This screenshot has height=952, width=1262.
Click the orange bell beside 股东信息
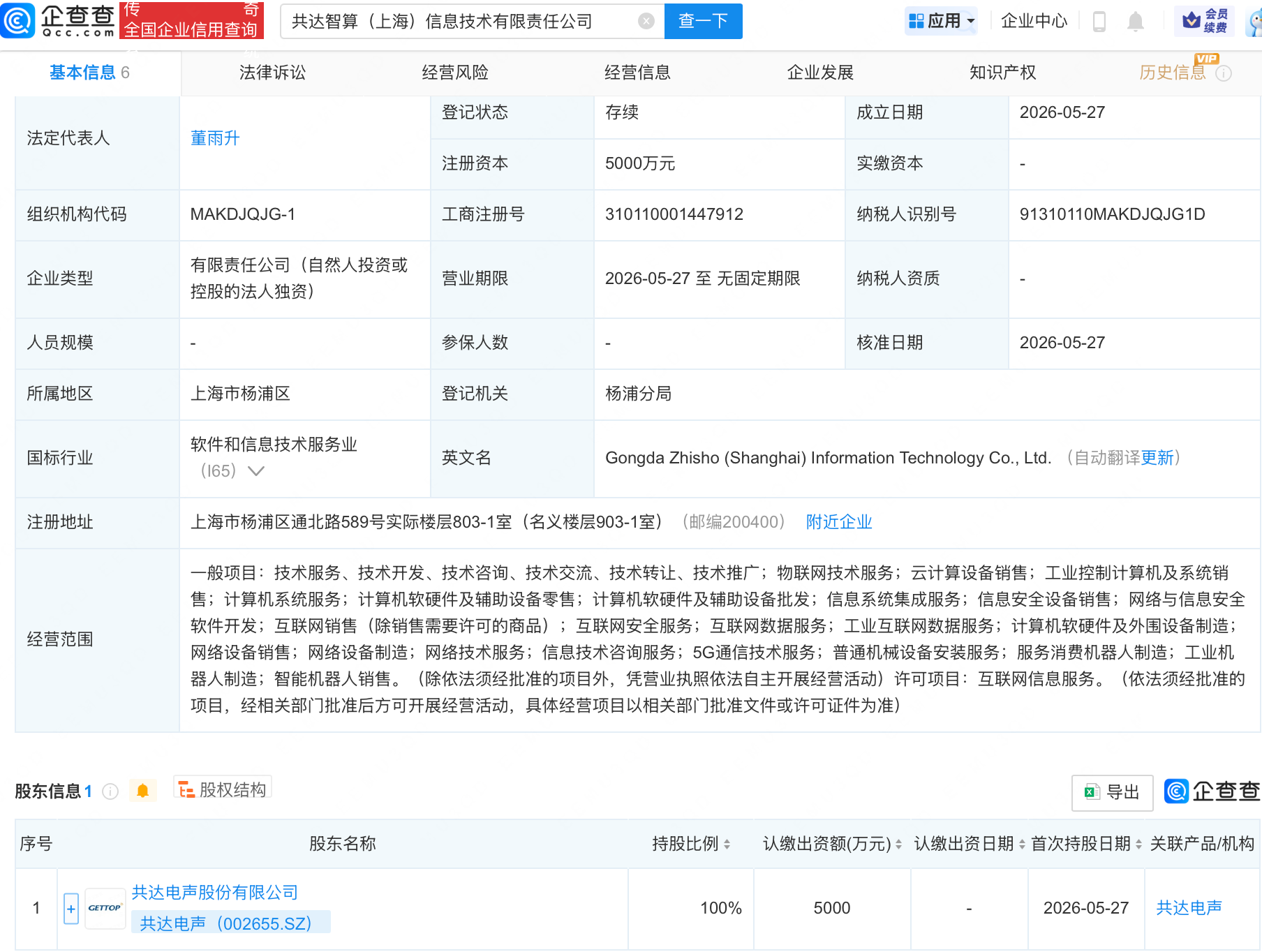click(143, 791)
